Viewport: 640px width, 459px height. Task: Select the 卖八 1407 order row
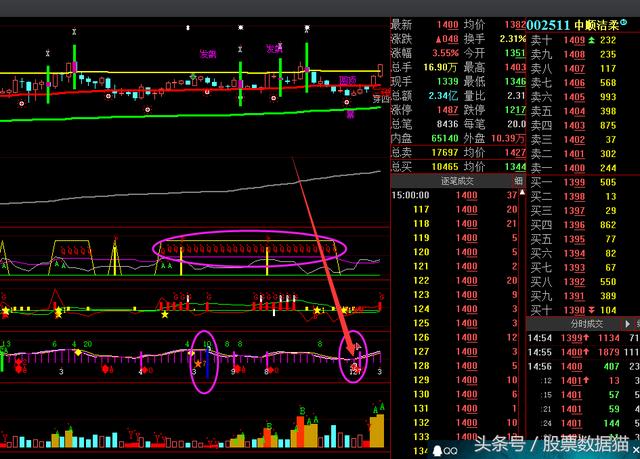[573, 69]
